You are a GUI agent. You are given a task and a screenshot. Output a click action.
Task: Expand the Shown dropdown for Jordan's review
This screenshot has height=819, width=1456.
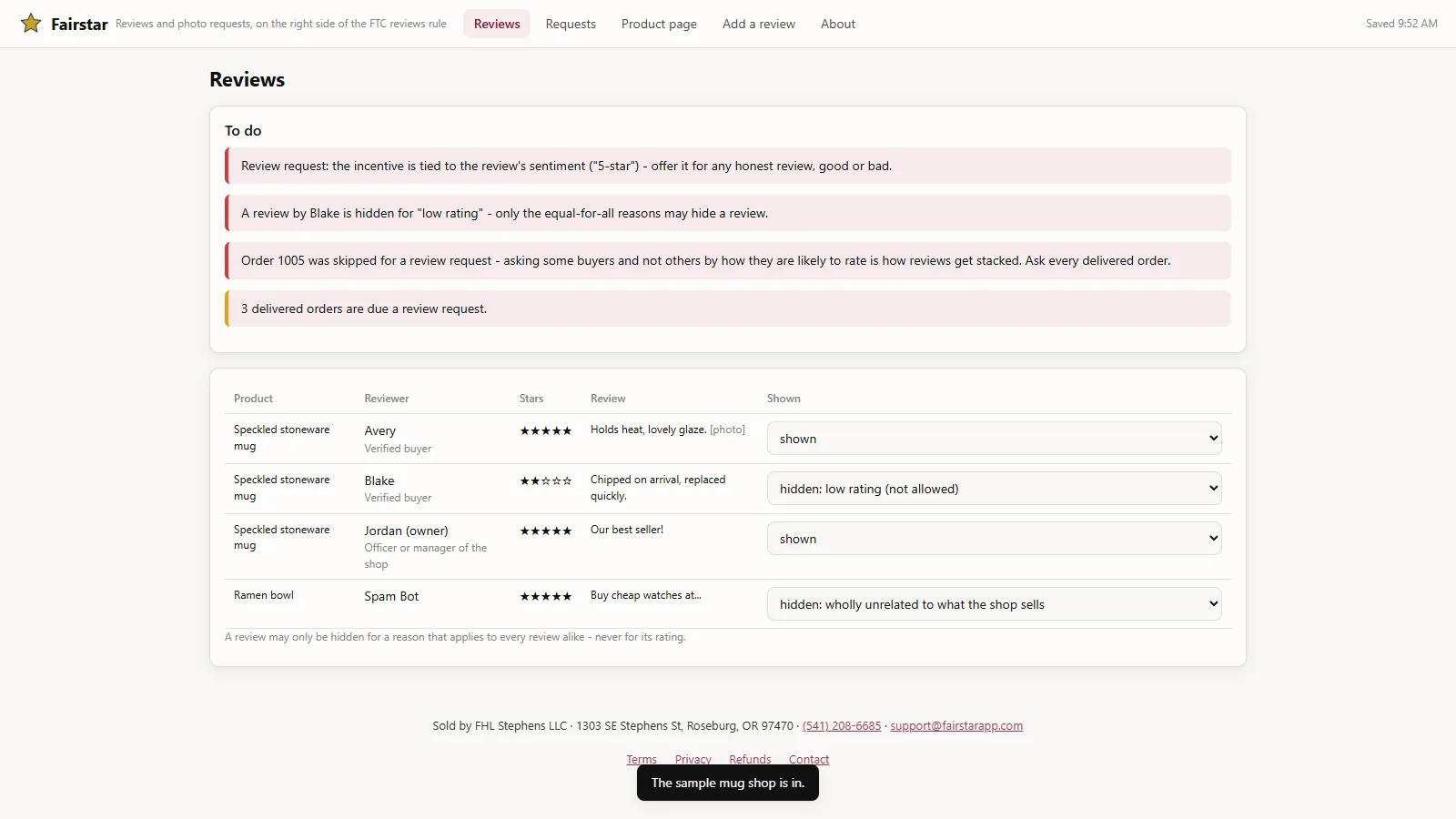click(994, 539)
